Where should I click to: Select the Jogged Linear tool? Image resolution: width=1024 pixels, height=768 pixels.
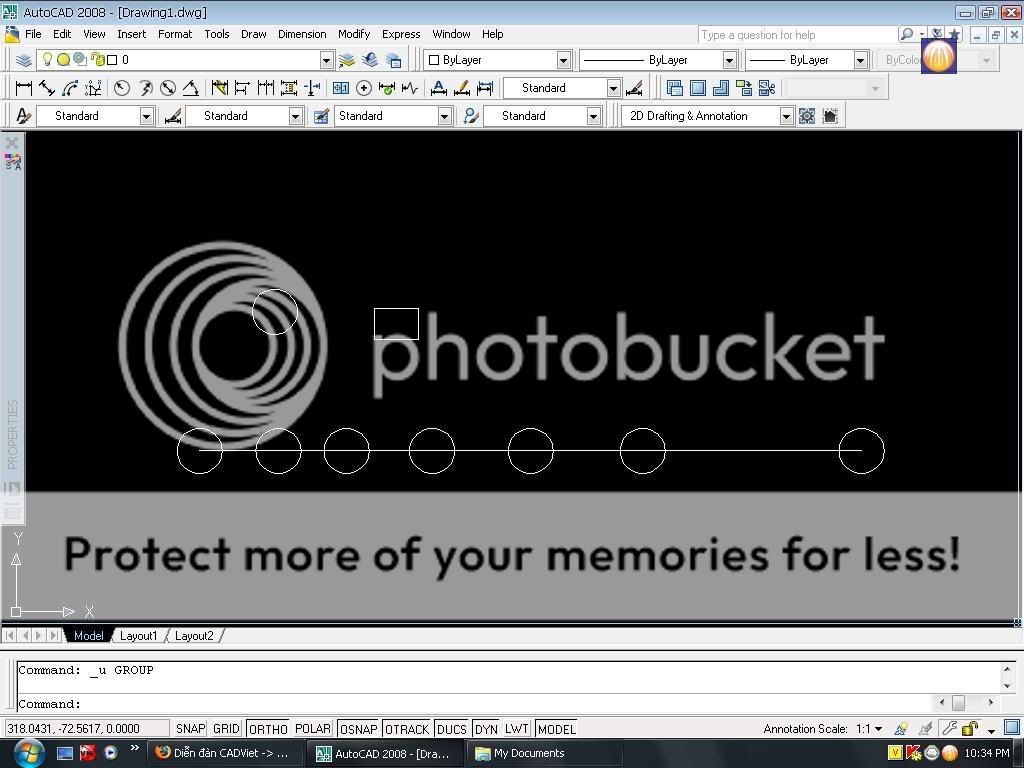pyautogui.click(x=410, y=88)
